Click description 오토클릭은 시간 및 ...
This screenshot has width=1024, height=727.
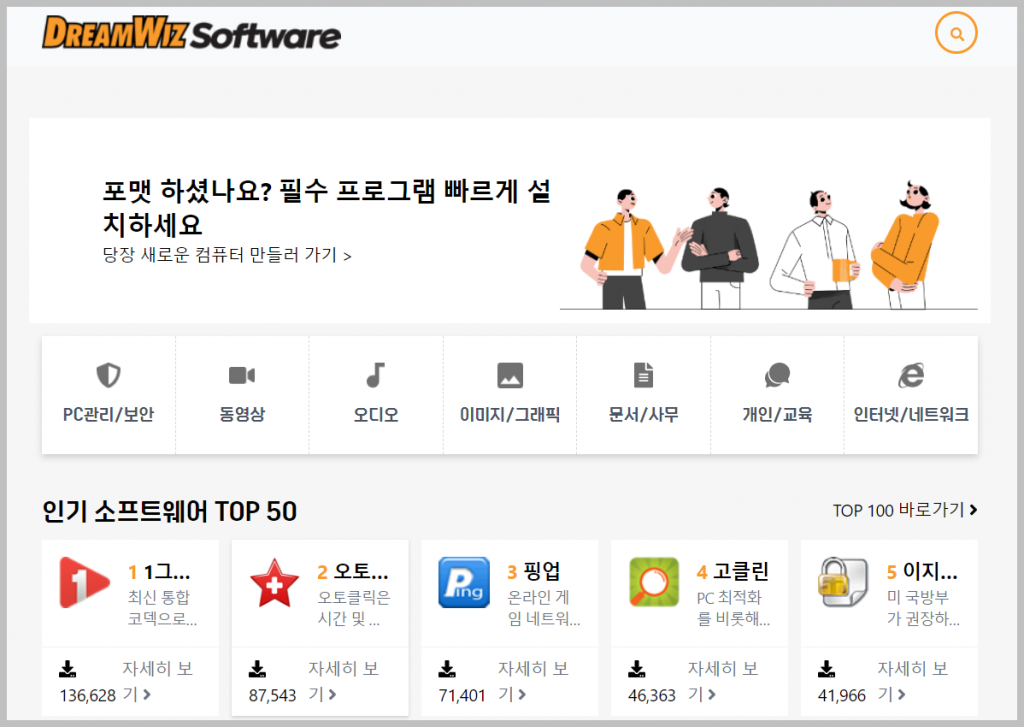pyautogui.click(x=354, y=607)
